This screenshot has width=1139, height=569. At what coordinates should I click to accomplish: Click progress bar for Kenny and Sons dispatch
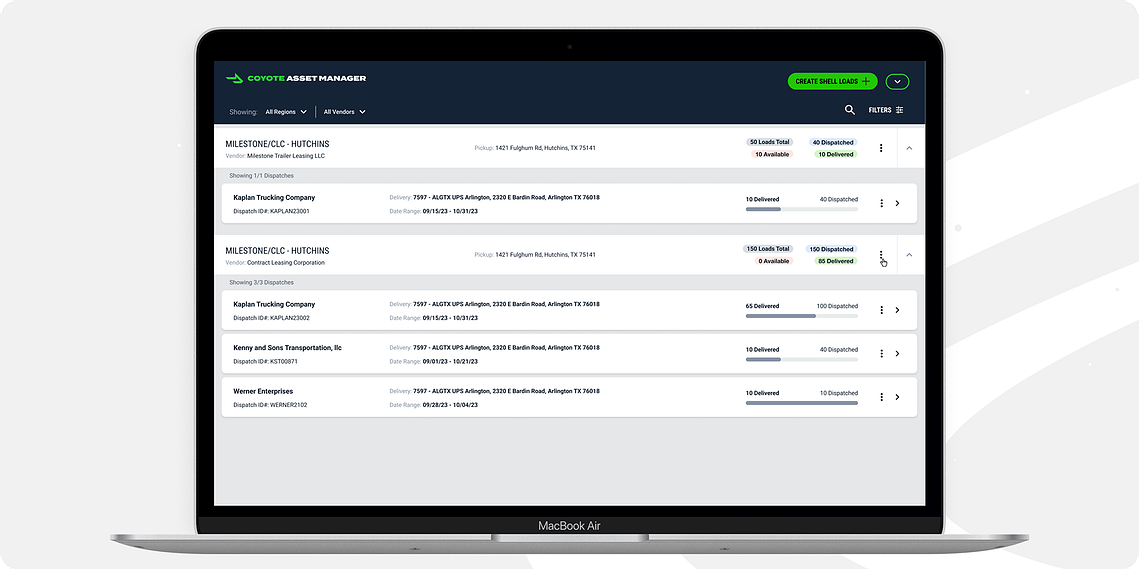(801, 359)
